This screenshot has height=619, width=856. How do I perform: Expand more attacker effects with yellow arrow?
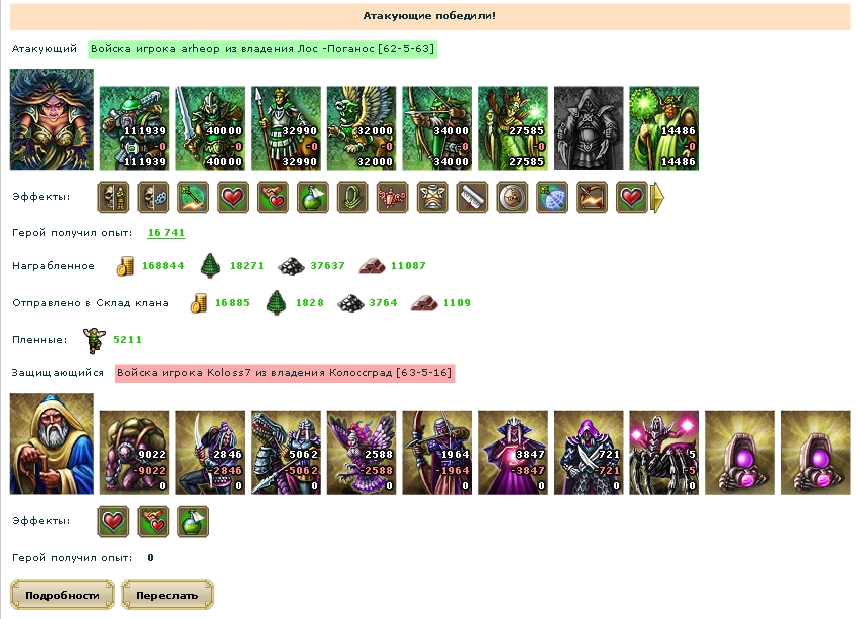point(658,197)
